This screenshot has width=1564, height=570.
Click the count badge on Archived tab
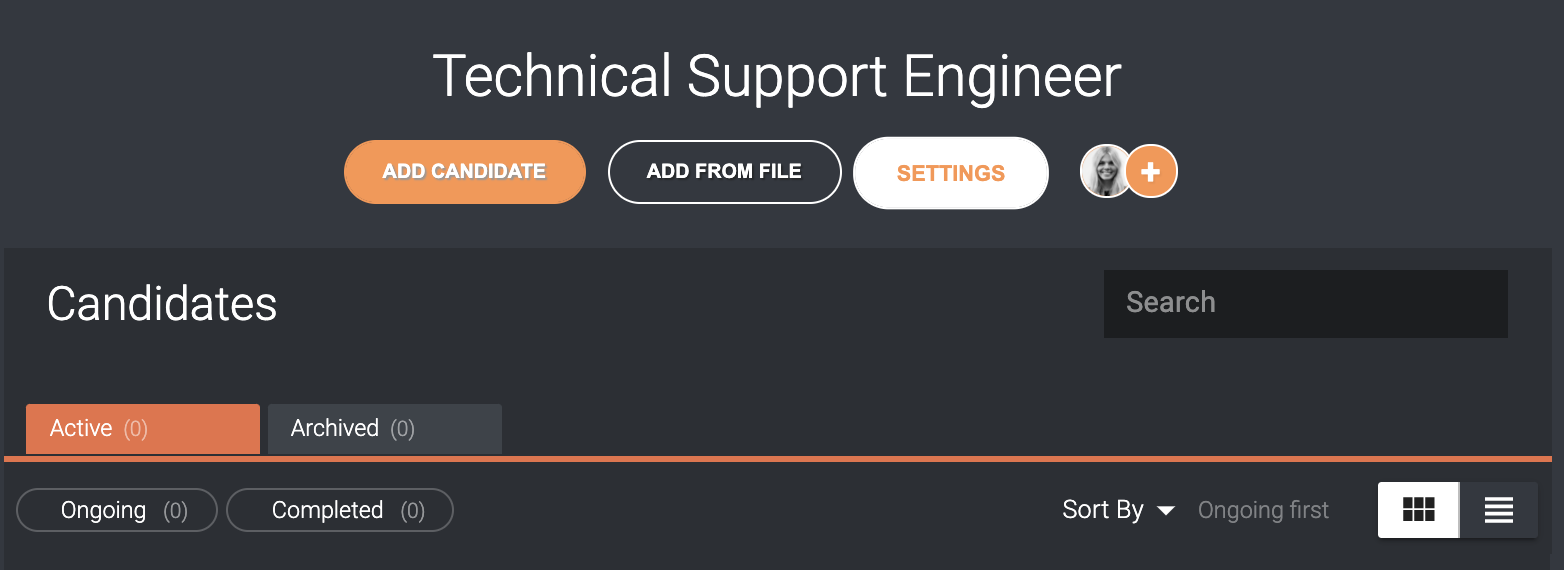pos(402,429)
